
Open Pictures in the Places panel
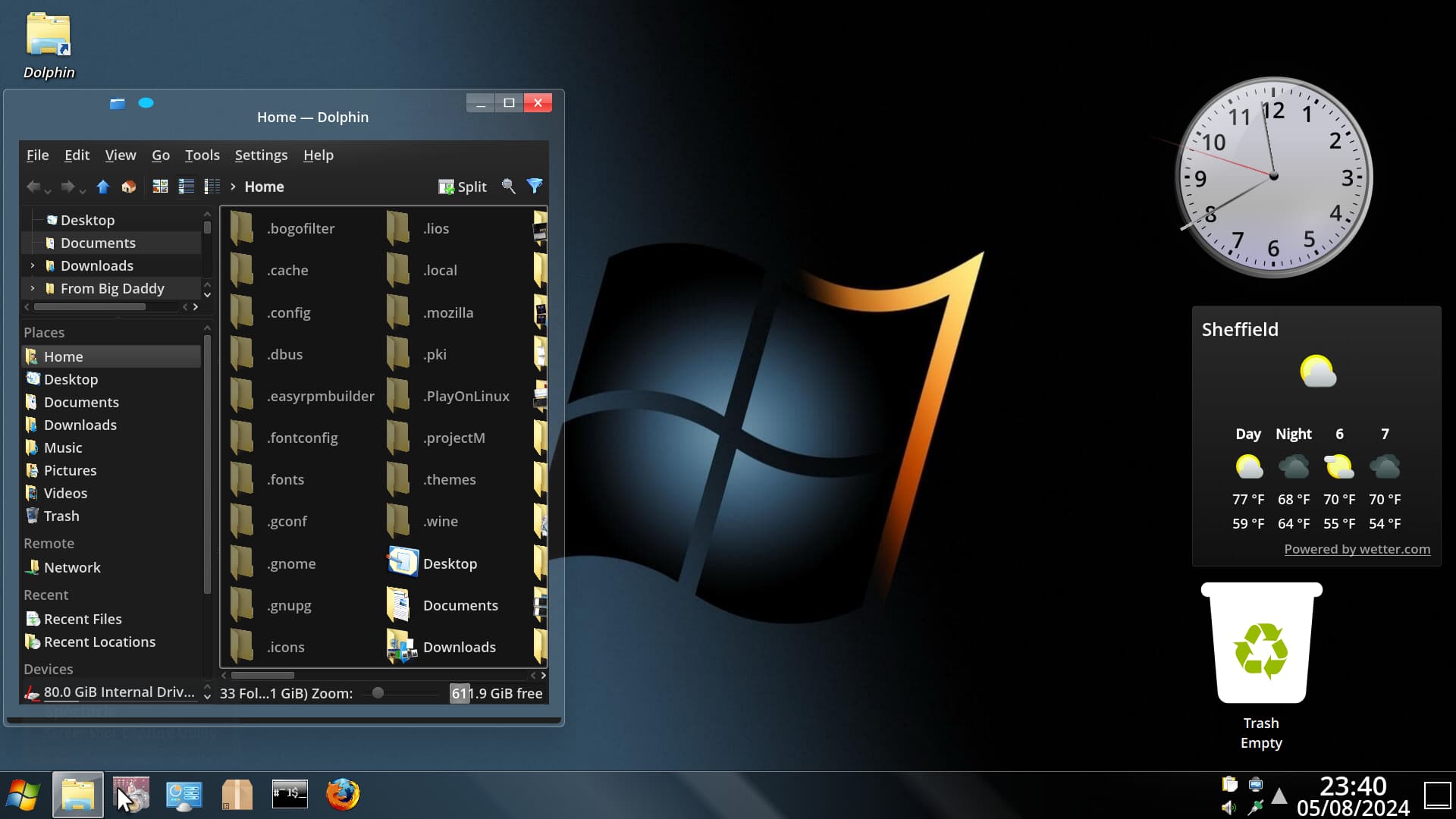(111, 470)
